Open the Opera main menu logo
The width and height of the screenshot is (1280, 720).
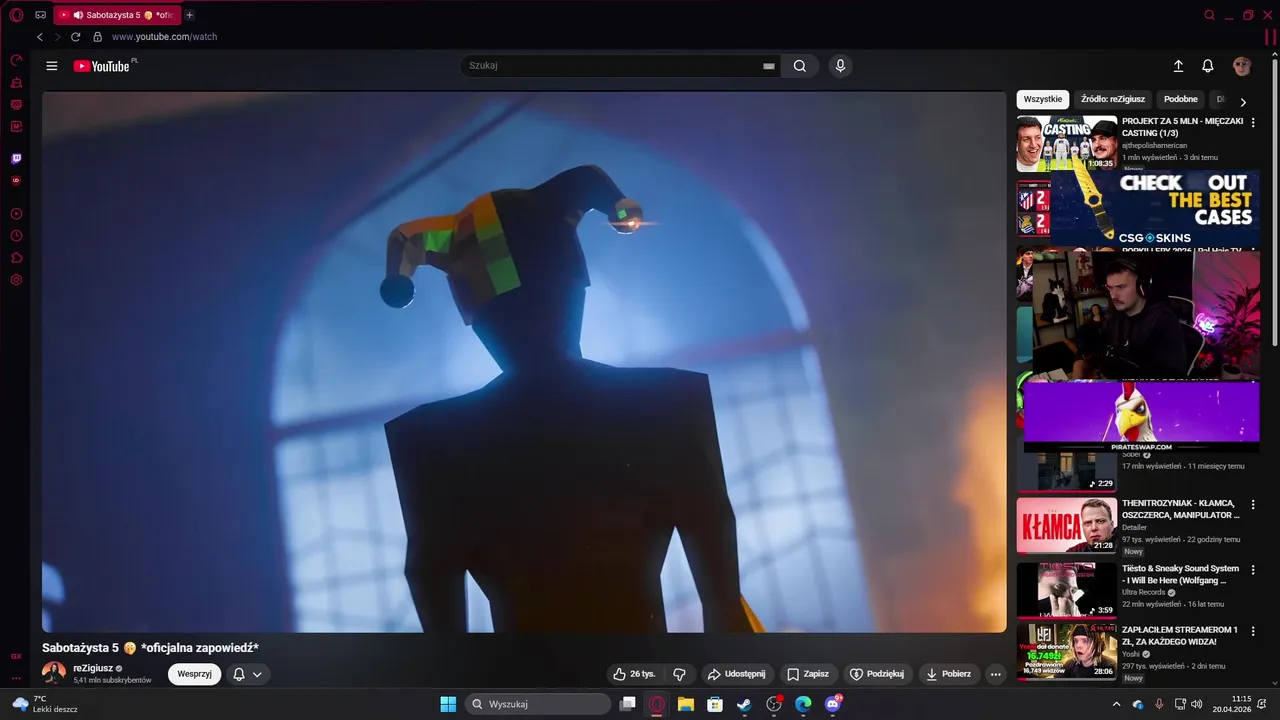[x=16, y=15]
